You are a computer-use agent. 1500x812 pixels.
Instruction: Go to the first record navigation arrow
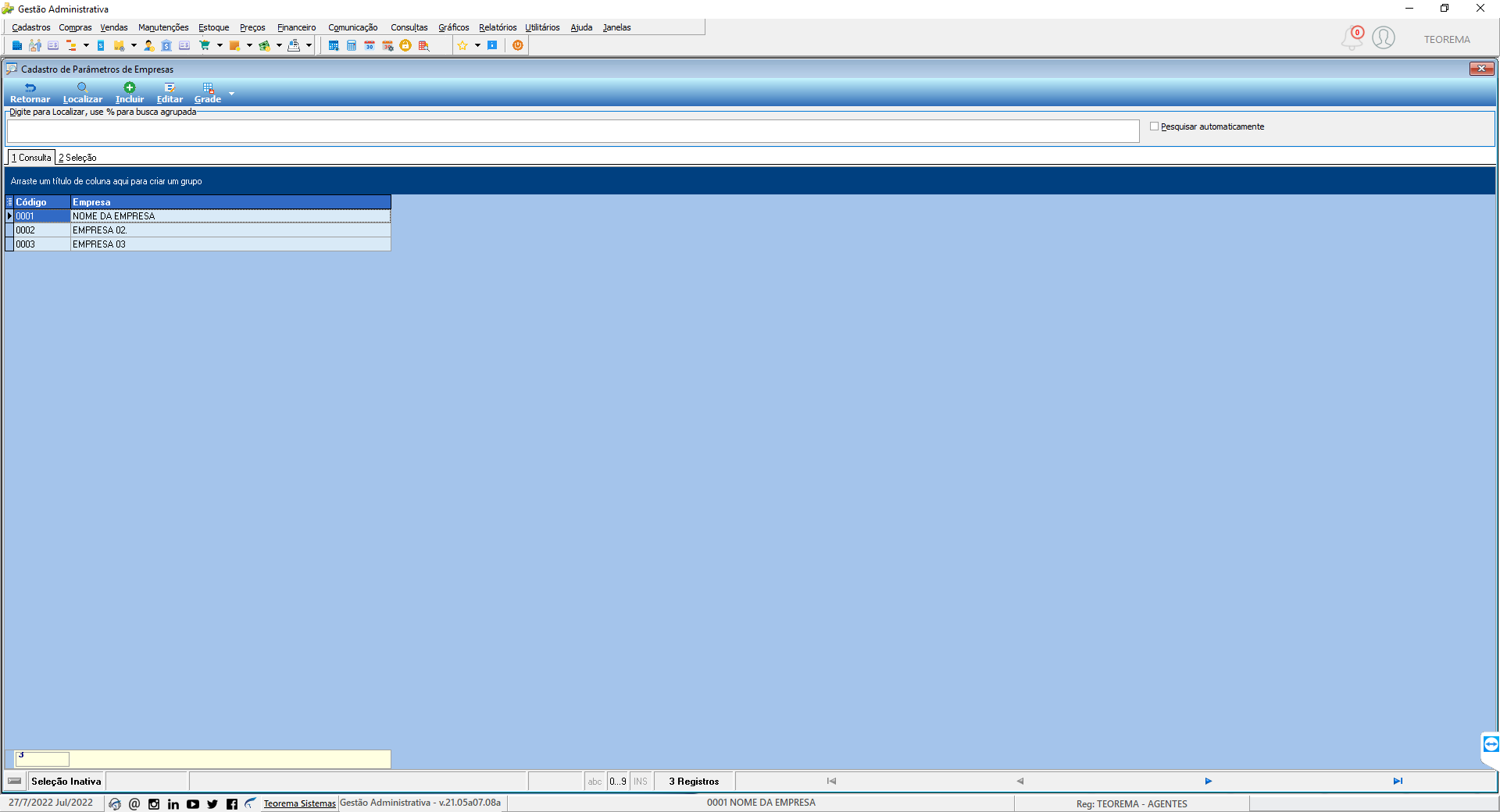pos(831,782)
